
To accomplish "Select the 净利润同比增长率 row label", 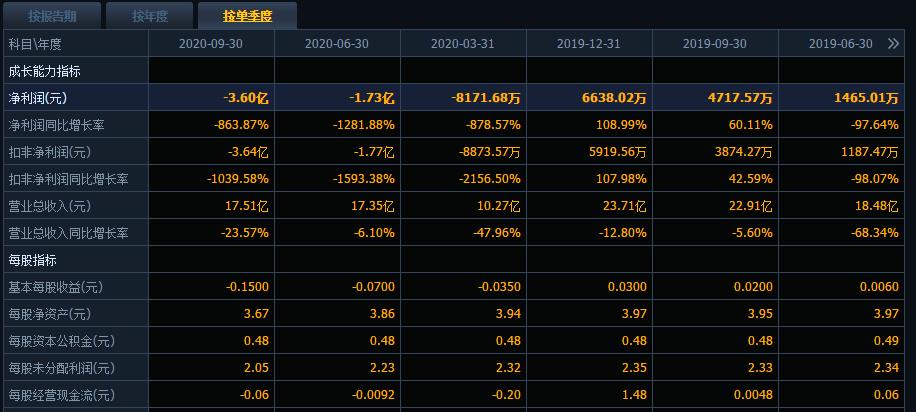I will pos(57,125).
